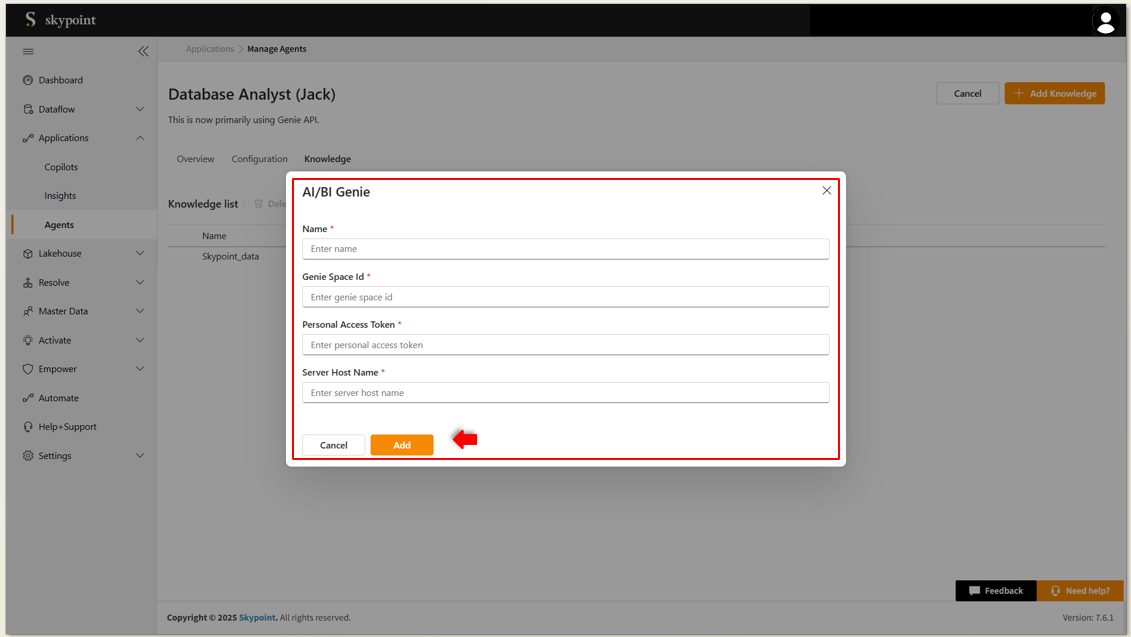Close the AI/BI Genie dialog with X

(x=826, y=191)
